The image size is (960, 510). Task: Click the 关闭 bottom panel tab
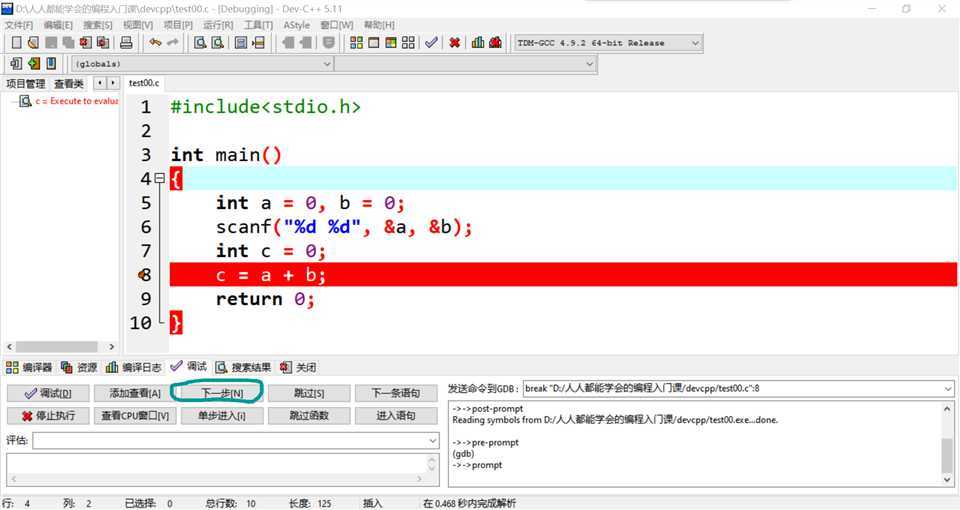click(x=298, y=367)
